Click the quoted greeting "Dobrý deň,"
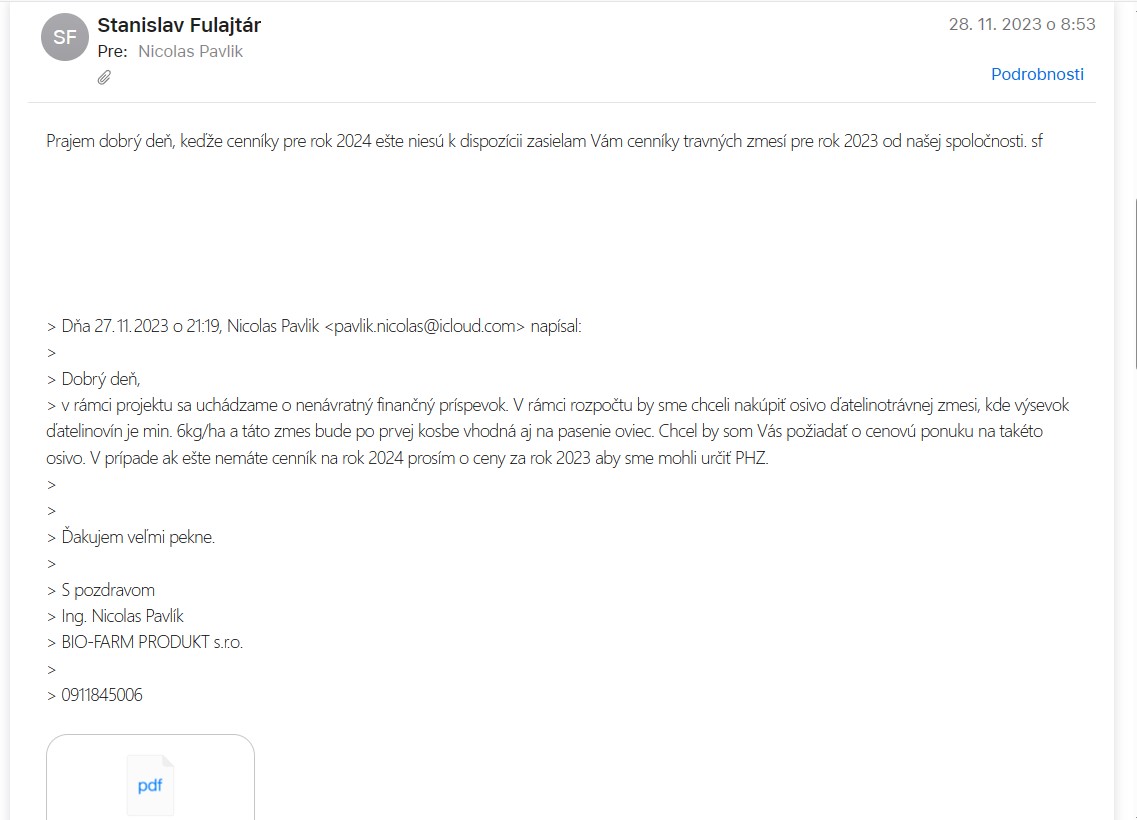 coord(101,379)
